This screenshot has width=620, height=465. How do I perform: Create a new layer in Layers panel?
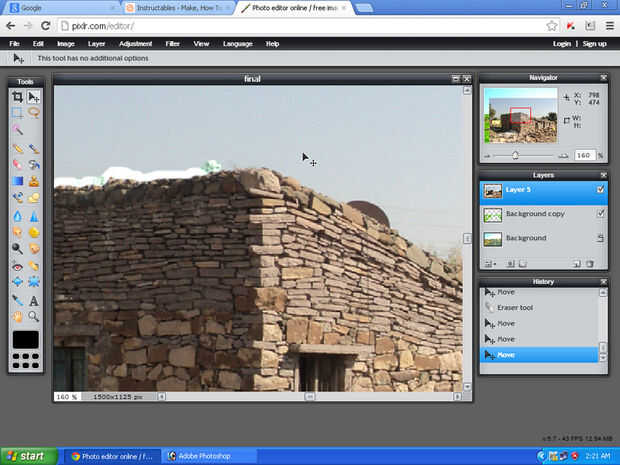577,264
